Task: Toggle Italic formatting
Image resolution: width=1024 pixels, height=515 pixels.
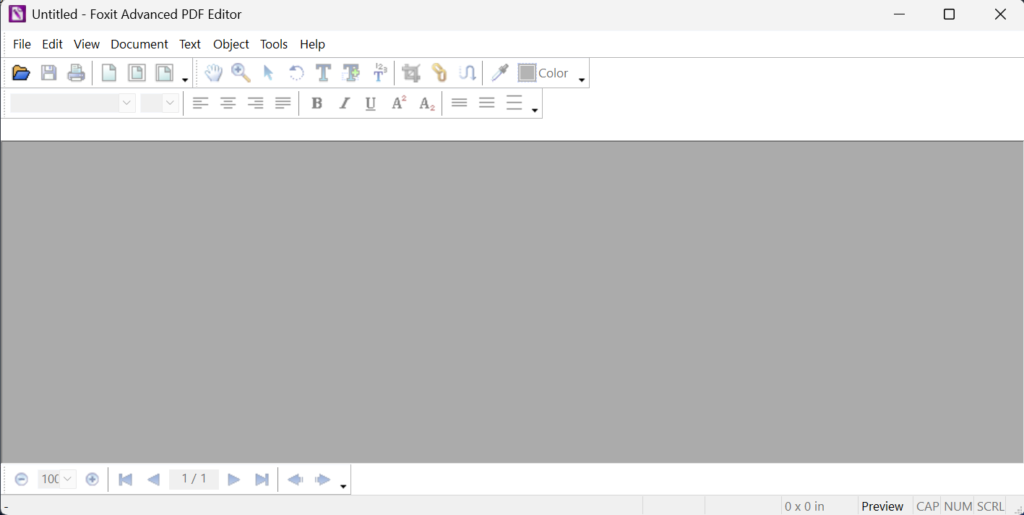Action: tap(344, 103)
